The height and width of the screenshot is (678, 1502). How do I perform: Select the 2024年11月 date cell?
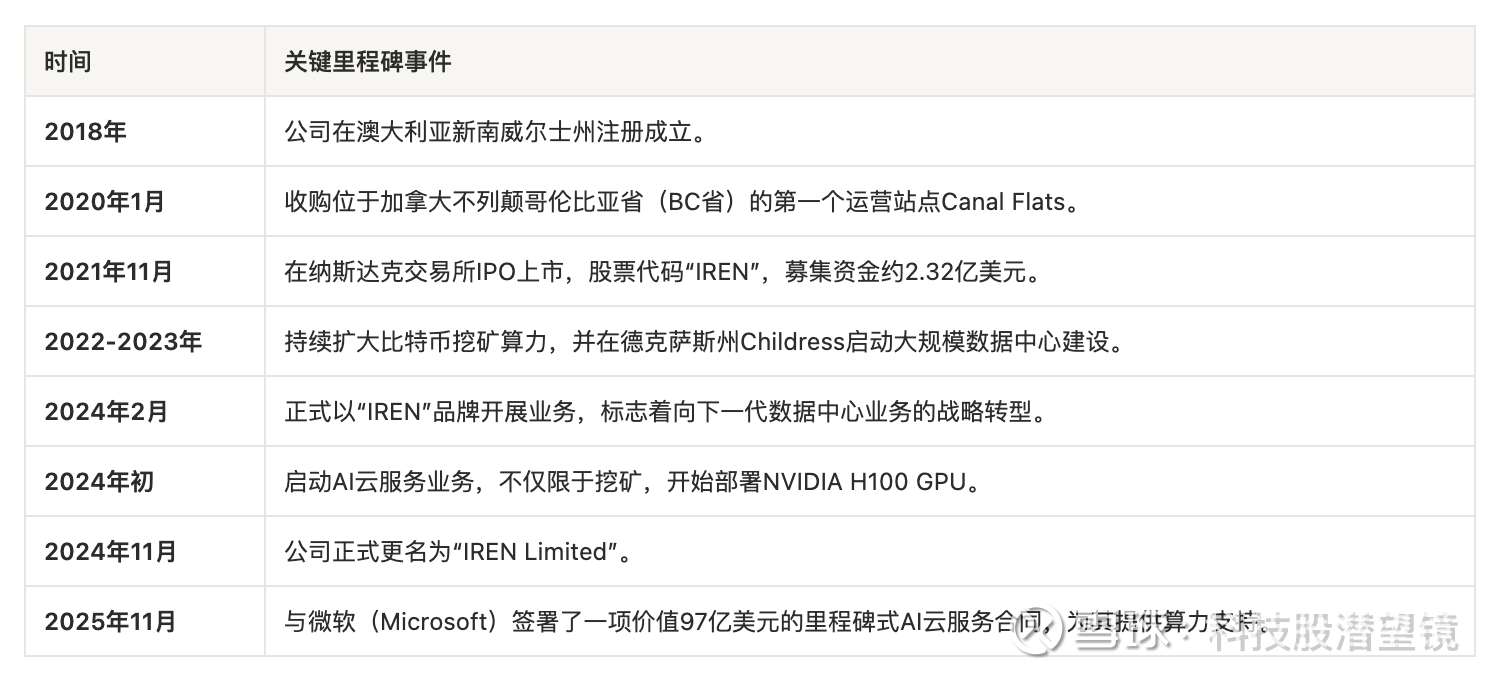[110, 552]
